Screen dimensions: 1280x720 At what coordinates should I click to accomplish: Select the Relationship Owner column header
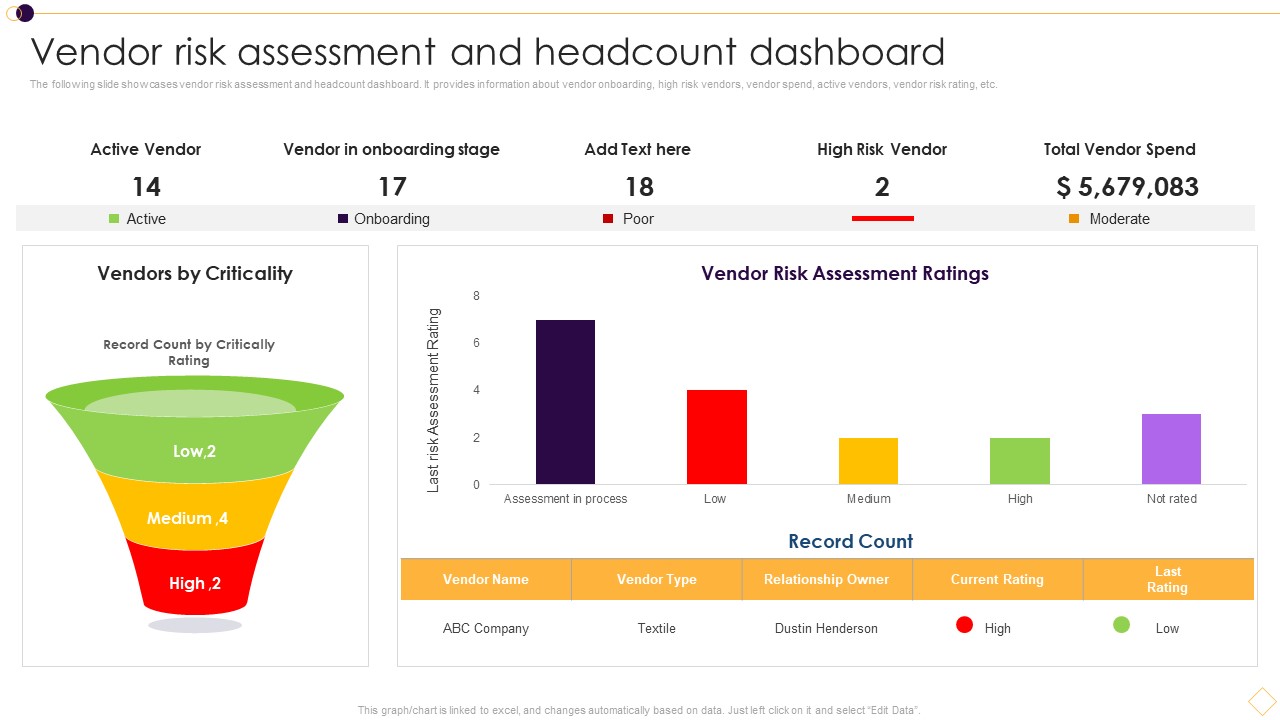(x=827, y=579)
